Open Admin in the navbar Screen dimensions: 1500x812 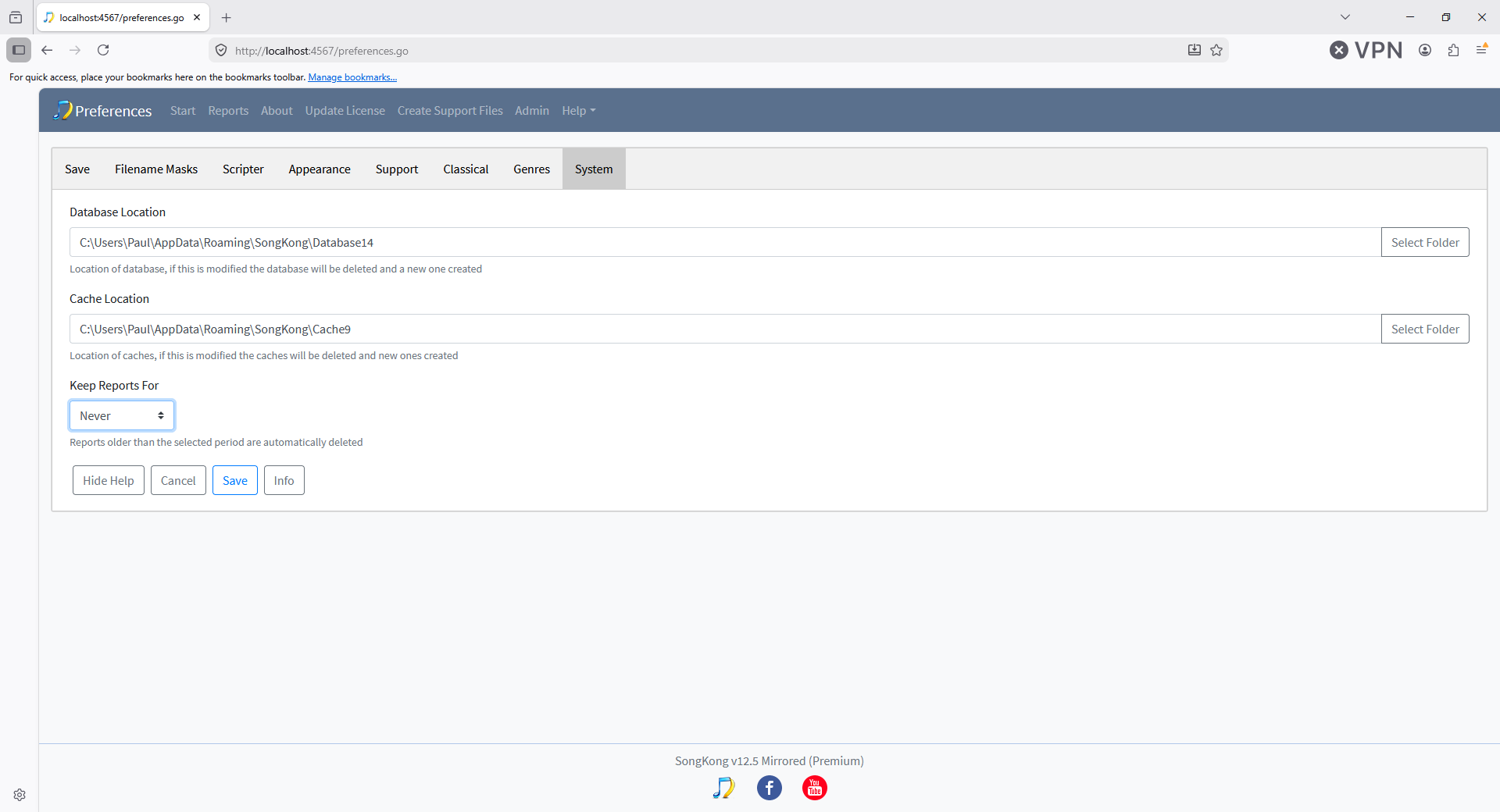(x=532, y=110)
